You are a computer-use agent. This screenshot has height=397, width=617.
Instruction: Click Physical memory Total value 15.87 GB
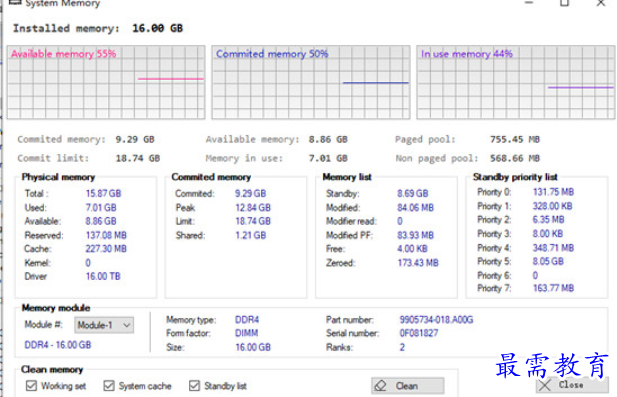click(x=103, y=194)
